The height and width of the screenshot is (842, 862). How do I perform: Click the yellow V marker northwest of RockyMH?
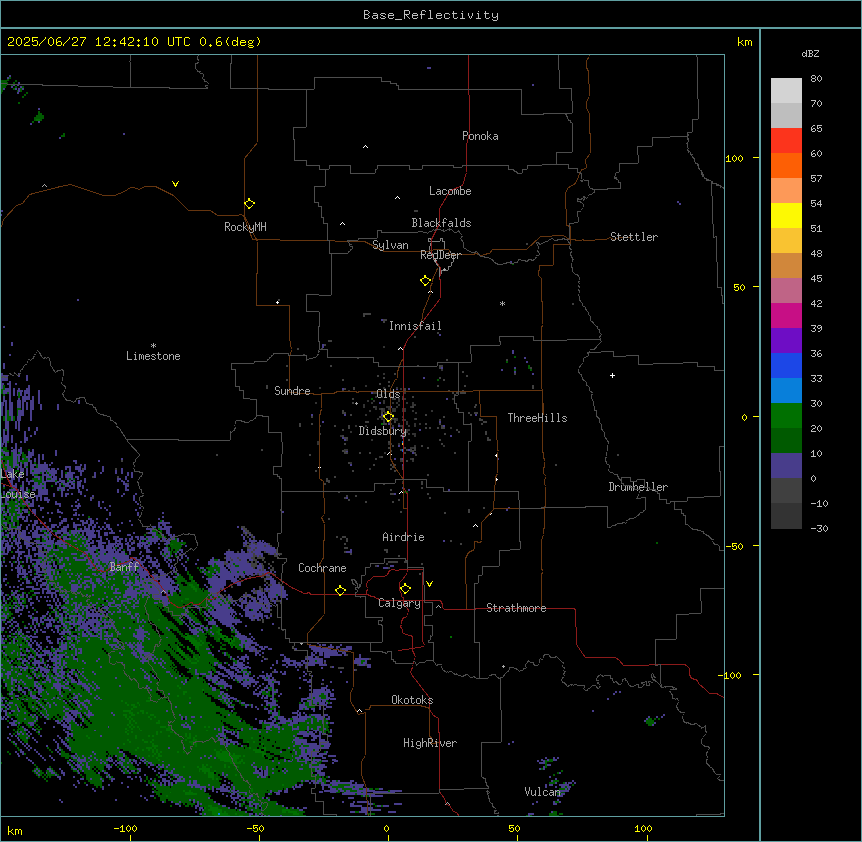tap(175, 184)
